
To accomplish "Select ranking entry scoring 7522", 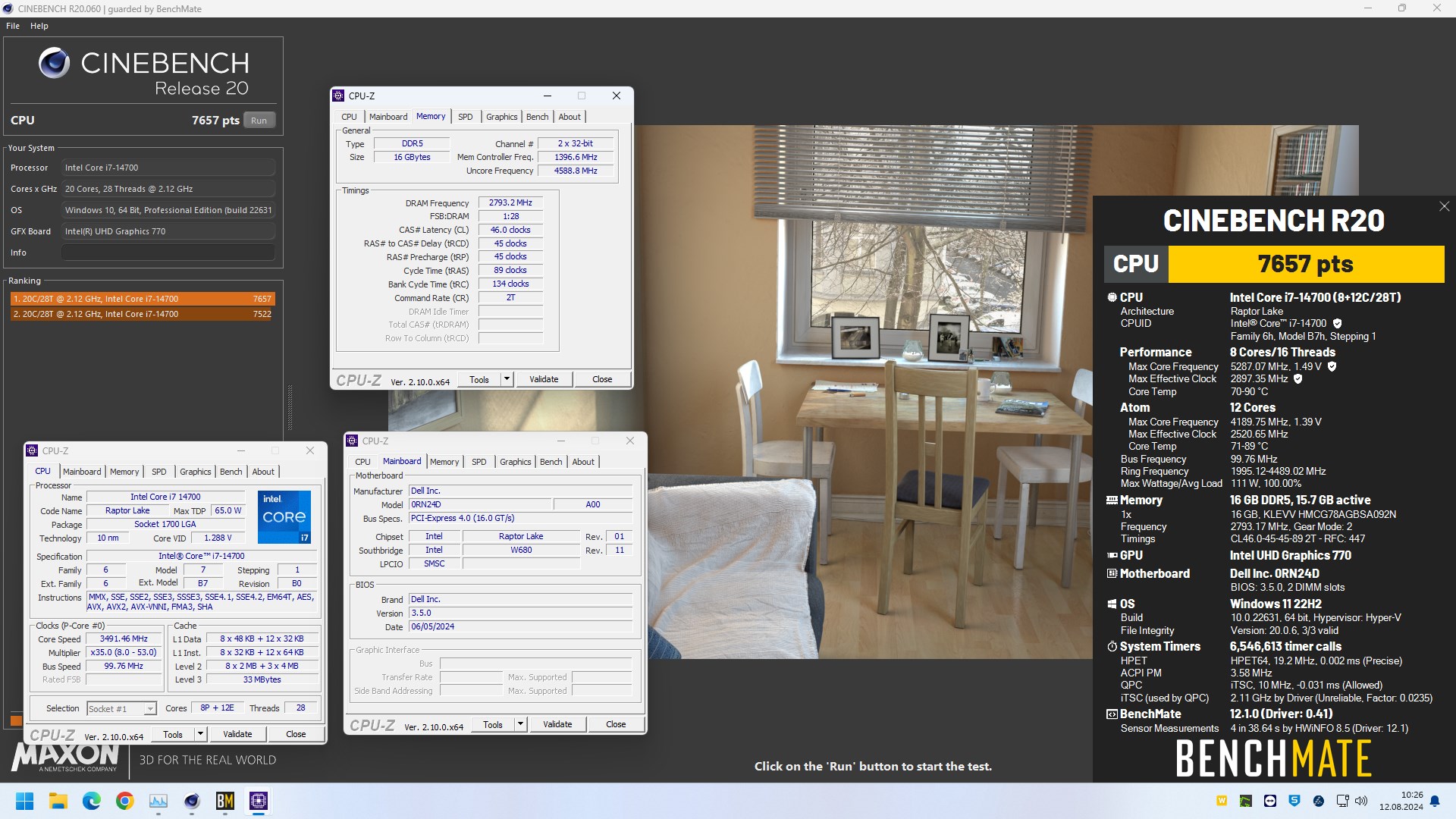I will pos(142,314).
